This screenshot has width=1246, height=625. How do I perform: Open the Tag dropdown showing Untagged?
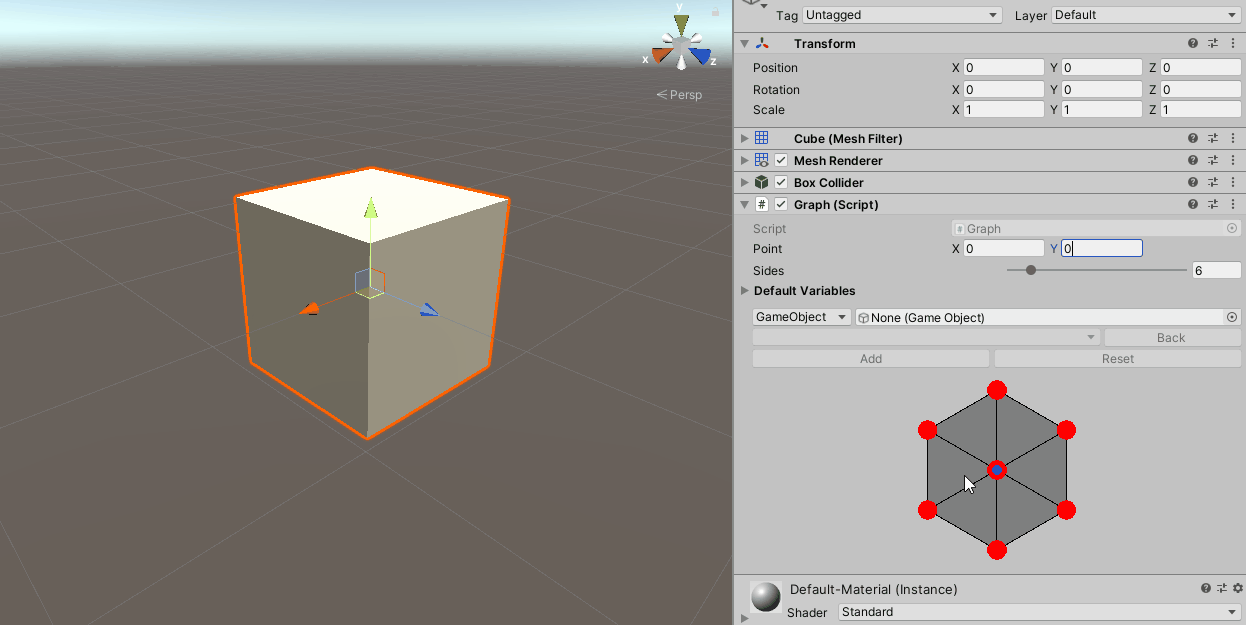(901, 15)
